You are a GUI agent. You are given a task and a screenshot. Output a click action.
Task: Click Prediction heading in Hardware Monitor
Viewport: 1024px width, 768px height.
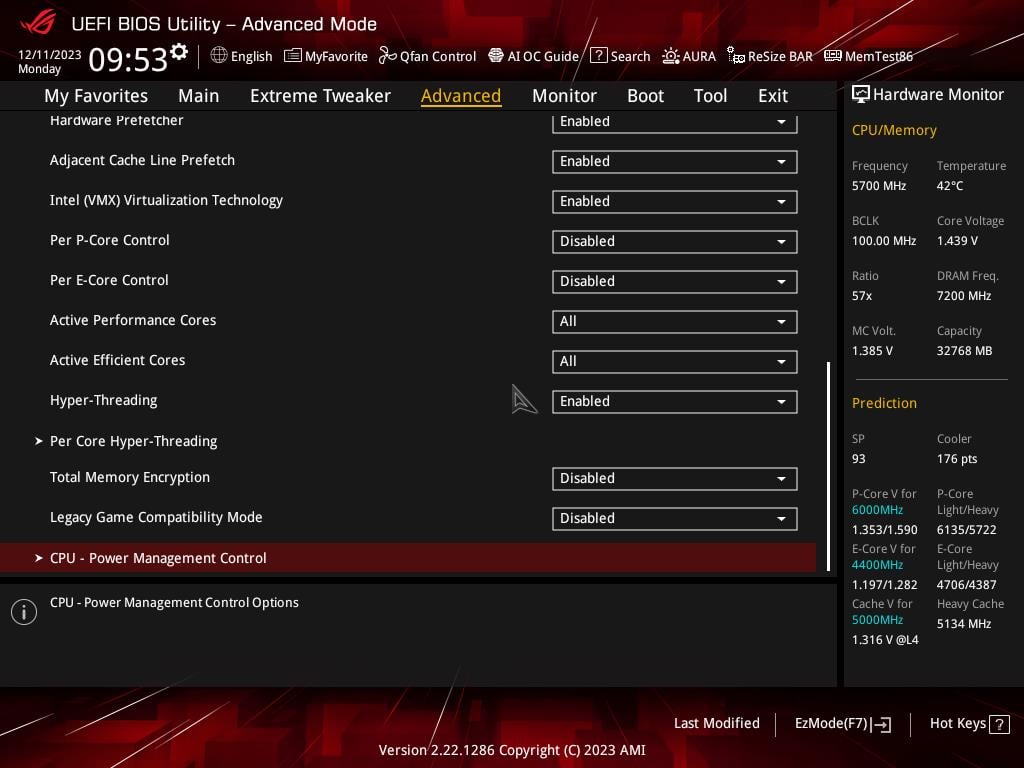click(884, 403)
